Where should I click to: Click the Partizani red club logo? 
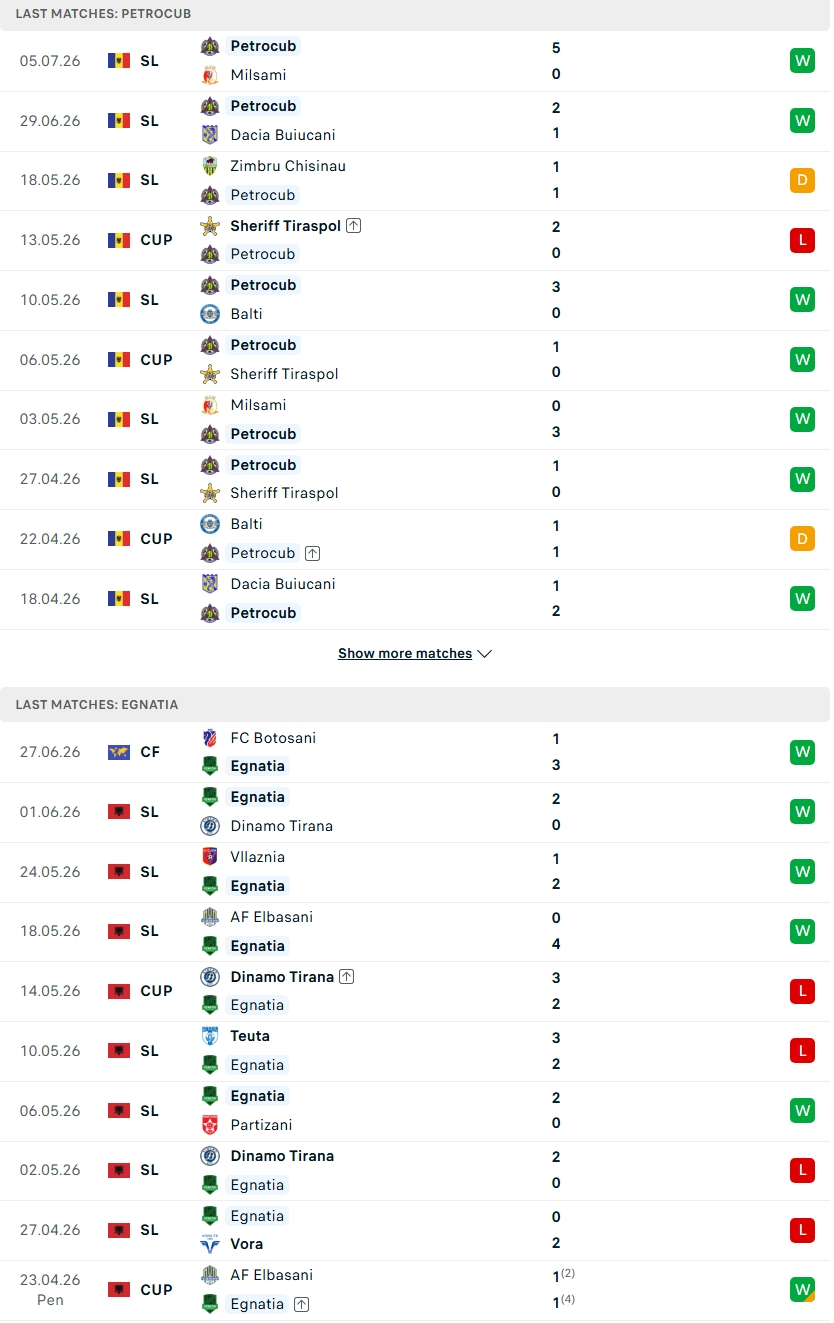click(210, 1125)
